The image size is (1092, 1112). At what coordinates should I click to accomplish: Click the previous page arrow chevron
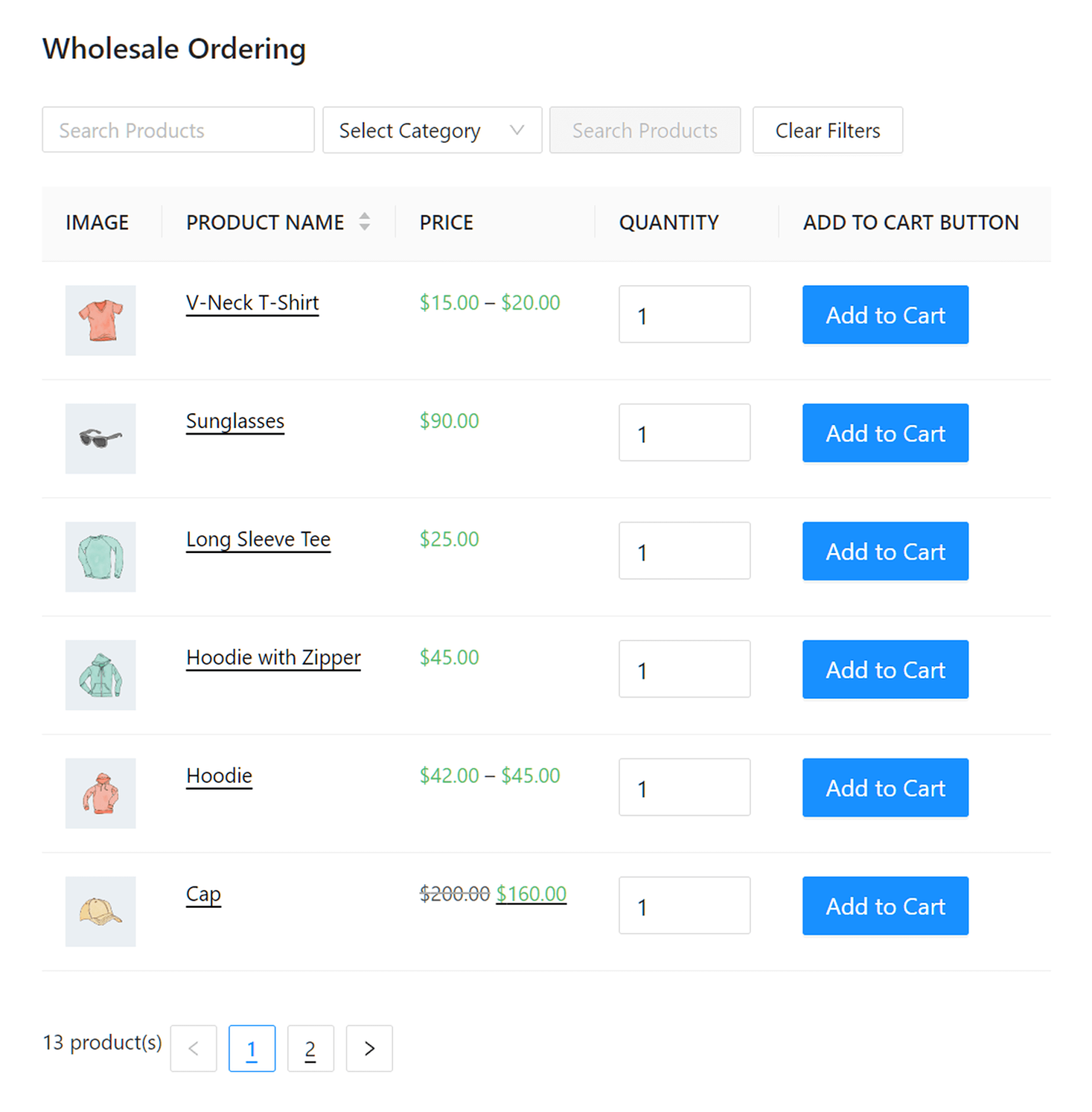click(x=193, y=1048)
